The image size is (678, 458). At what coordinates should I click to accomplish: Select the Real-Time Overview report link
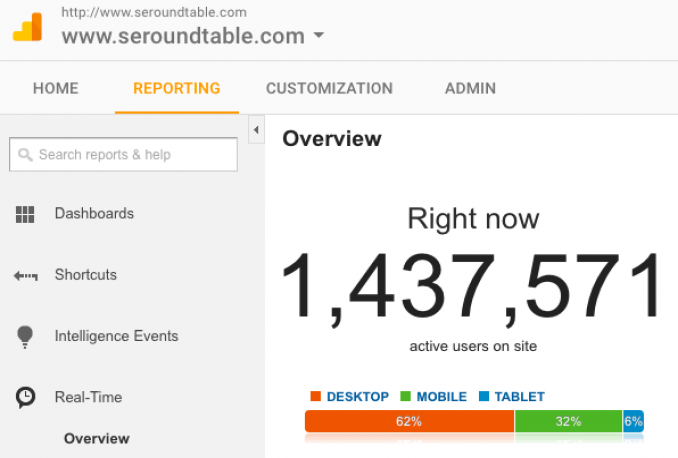click(97, 438)
